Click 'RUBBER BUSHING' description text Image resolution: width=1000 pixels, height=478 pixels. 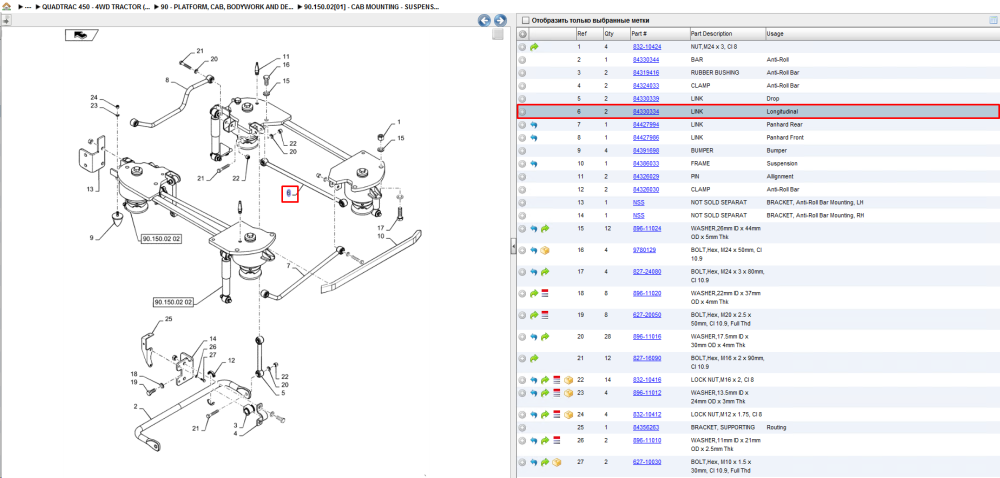click(x=715, y=73)
